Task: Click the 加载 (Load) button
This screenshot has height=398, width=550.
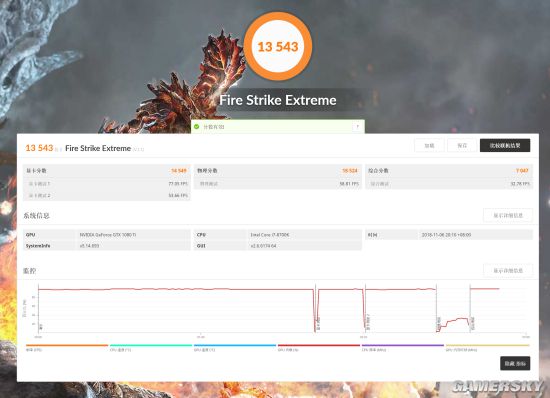Action: (x=429, y=146)
